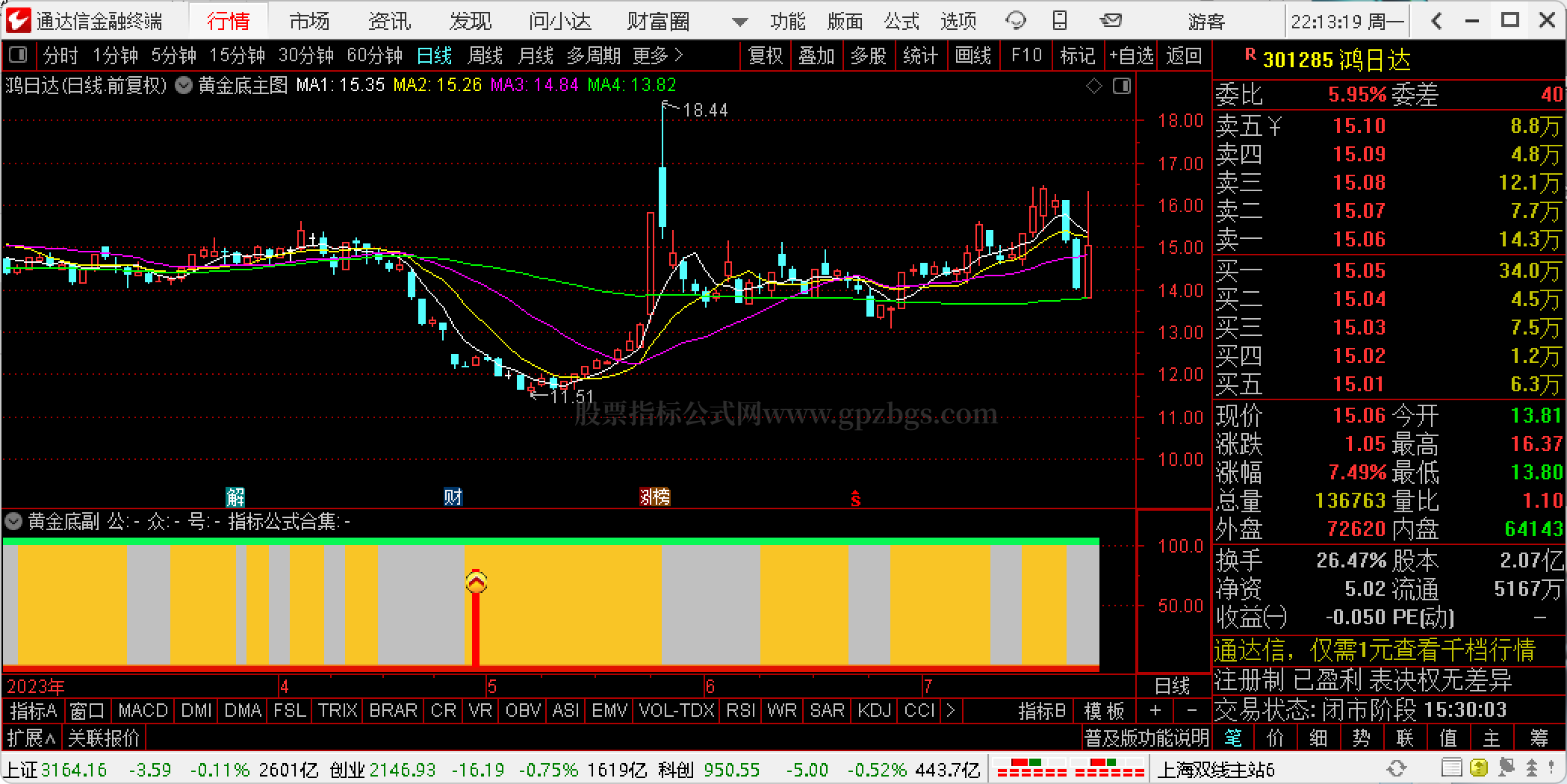The width and height of the screenshot is (1567, 784).
Task: Select VOL-TDX indicator tab
Action: click(677, 710)
